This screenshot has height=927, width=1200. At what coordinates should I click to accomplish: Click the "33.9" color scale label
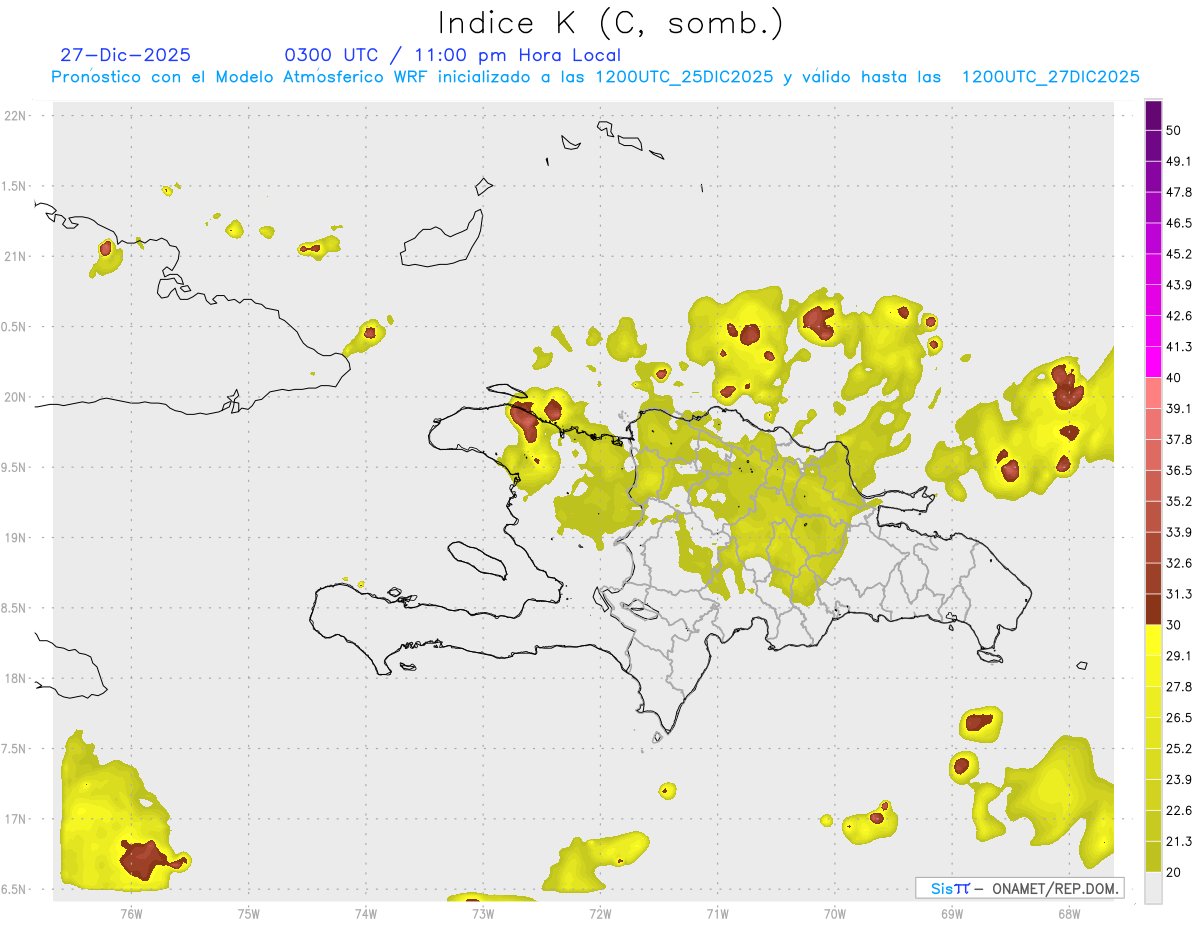coord(1179,532)
